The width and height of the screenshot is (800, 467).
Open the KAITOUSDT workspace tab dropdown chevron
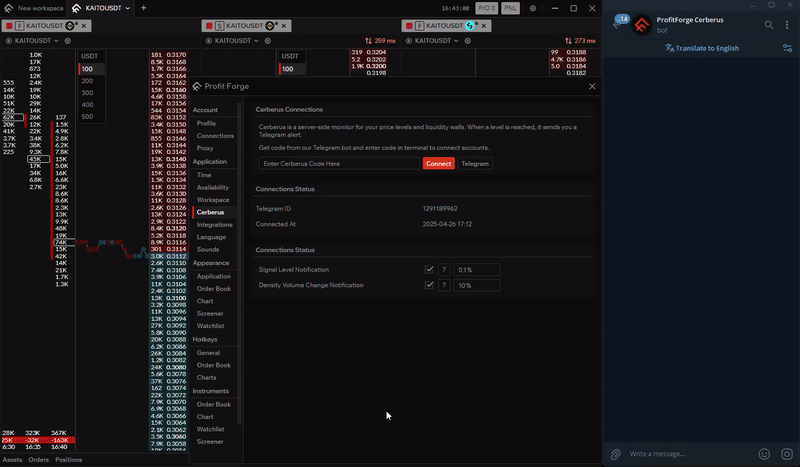[128, 8]
